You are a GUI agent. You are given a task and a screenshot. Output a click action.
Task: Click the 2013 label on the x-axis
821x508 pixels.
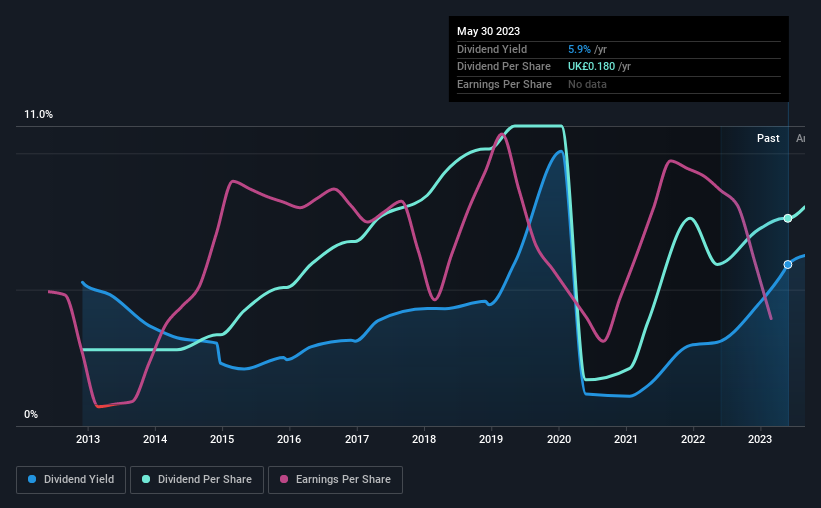coord(88,439)
